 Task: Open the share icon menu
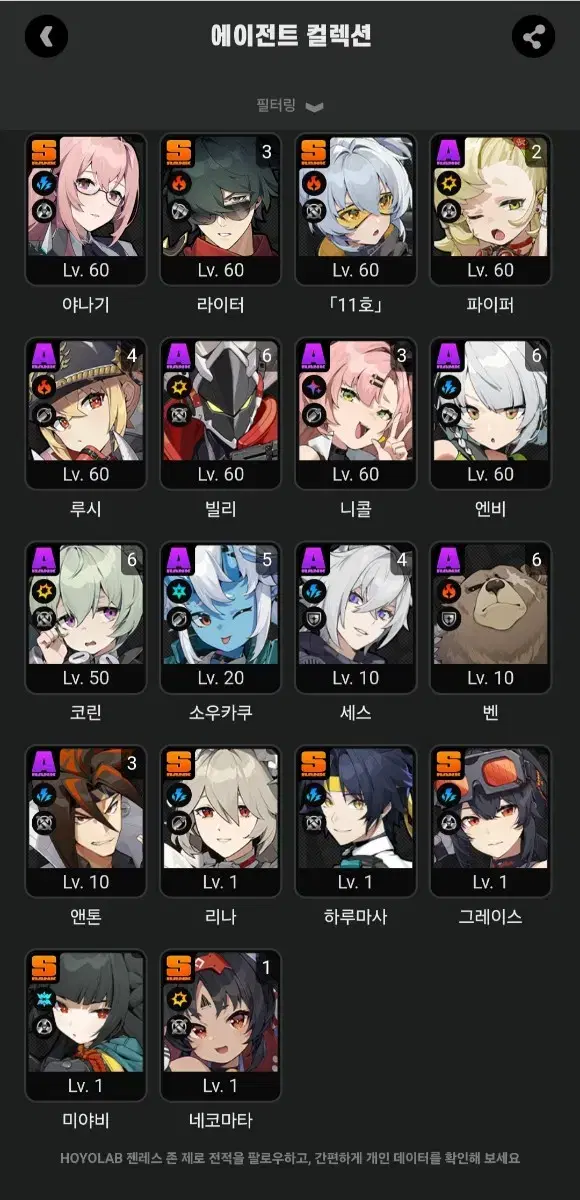pos(533,37)
